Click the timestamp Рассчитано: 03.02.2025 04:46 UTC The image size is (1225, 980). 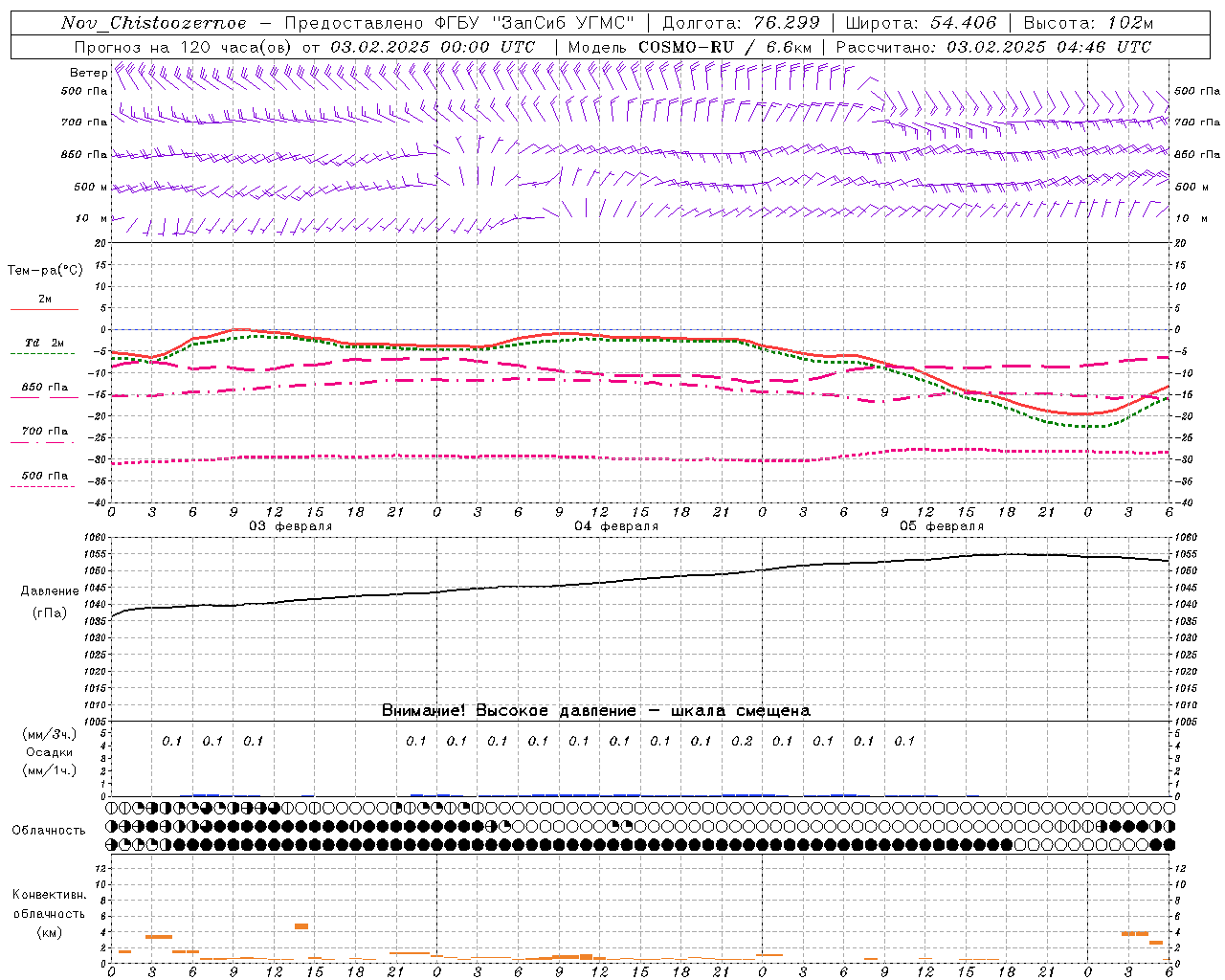tap(993, 47)
